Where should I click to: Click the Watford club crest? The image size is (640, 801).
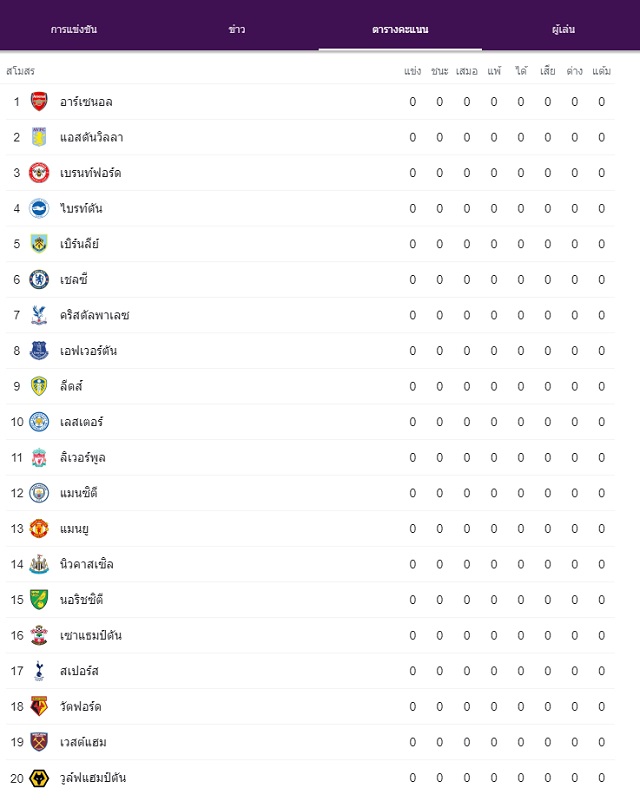pyautogui.click(x=39, y=706)
